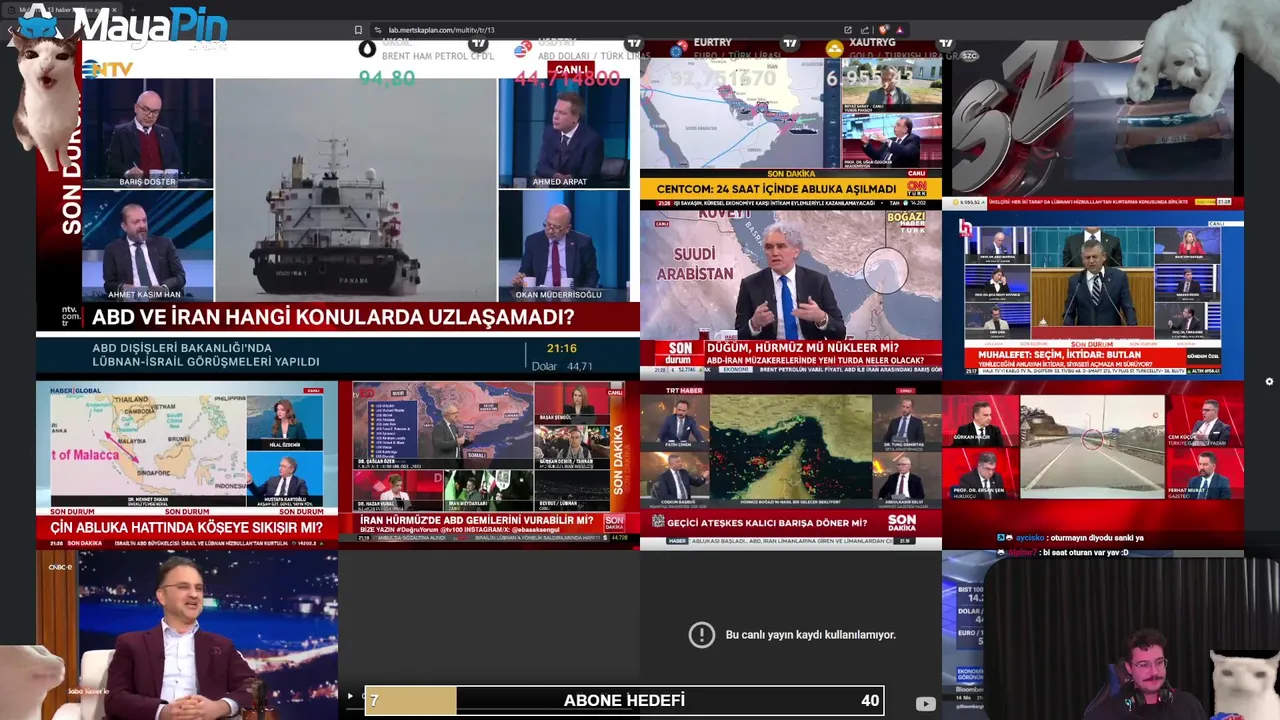
Task: Click the error exclamation icon
Action: 702,634
